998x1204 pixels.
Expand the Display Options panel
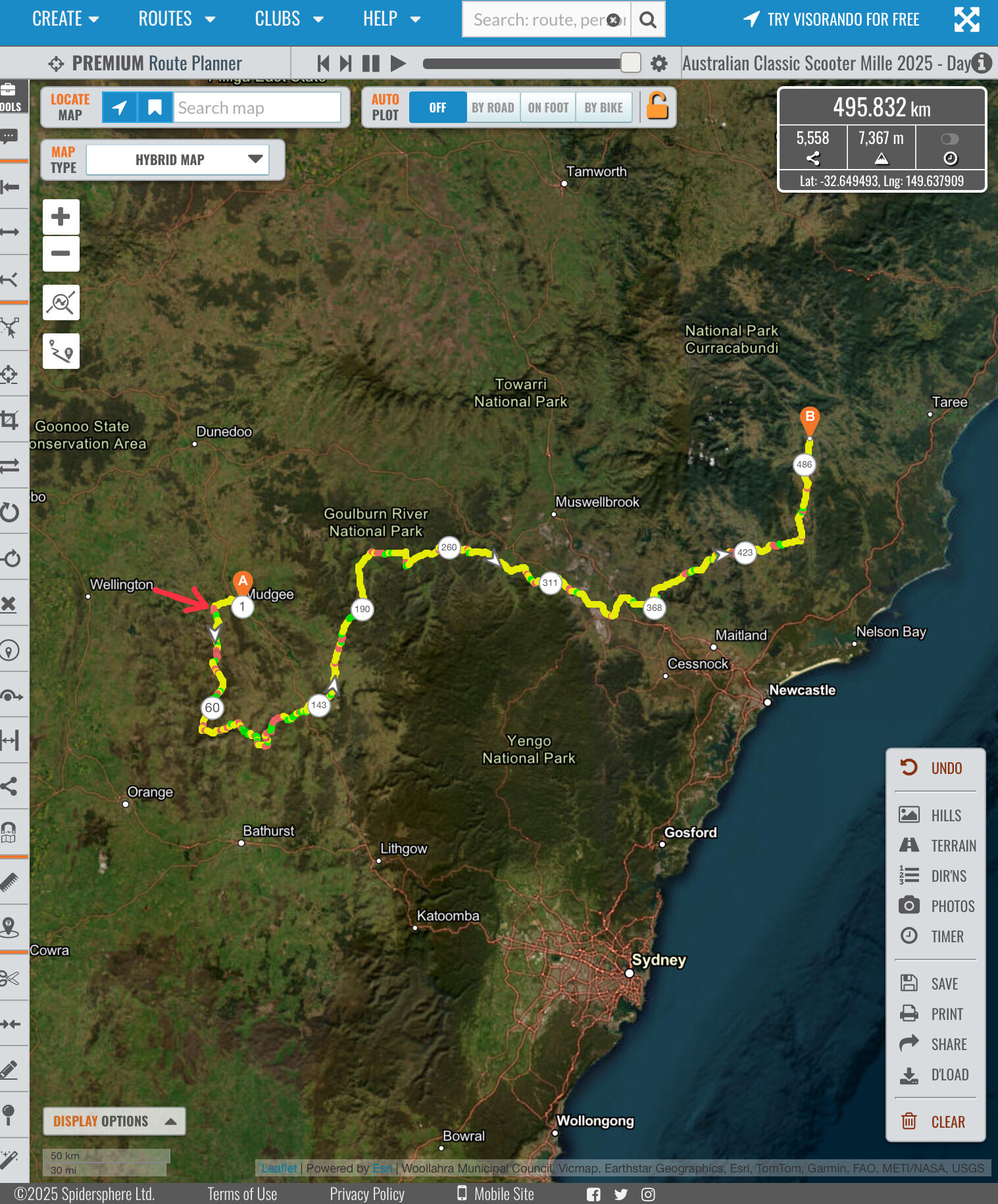pos(114,1121)
